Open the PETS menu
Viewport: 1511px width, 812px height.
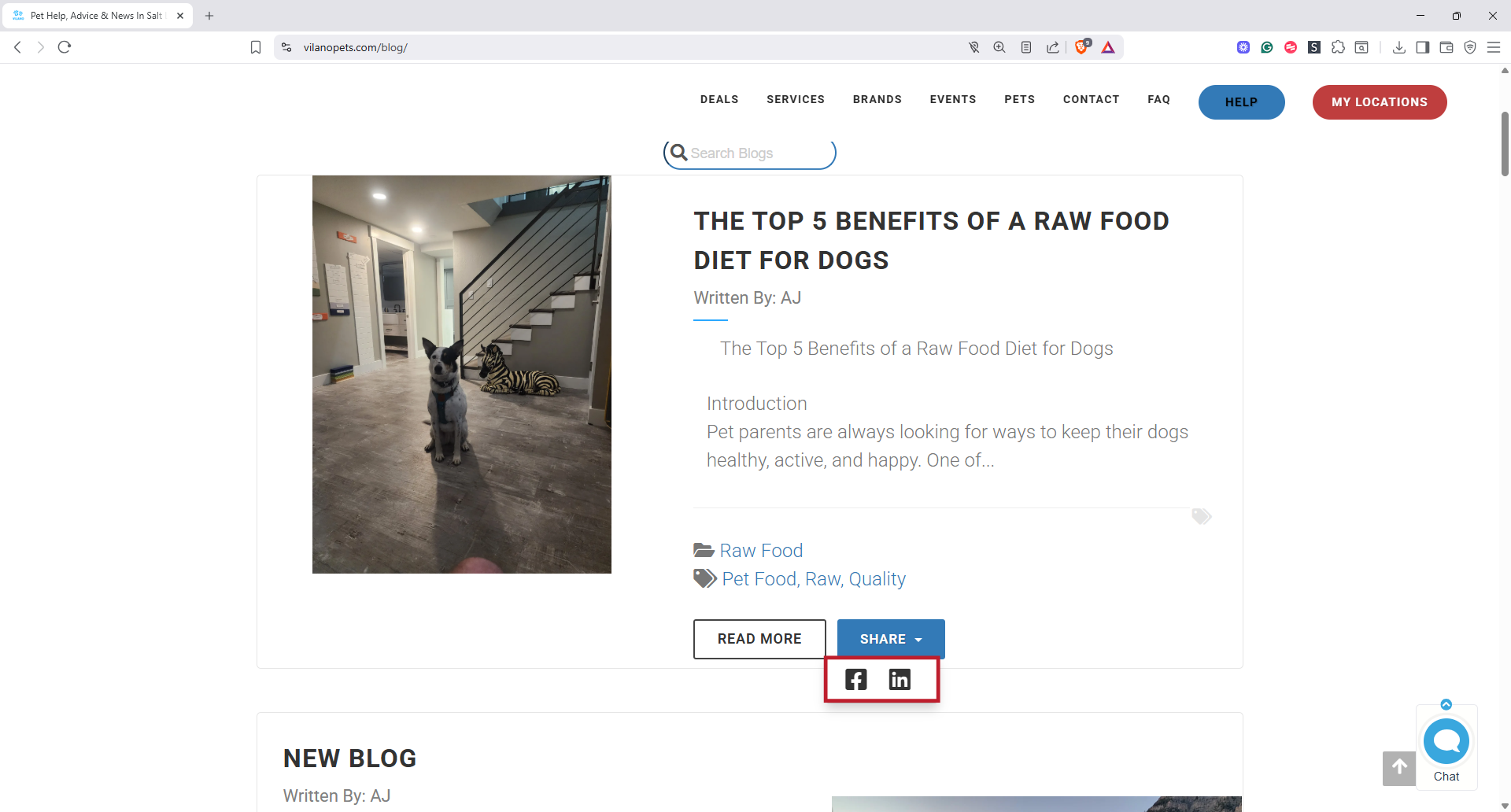(x=1020, y=99)
